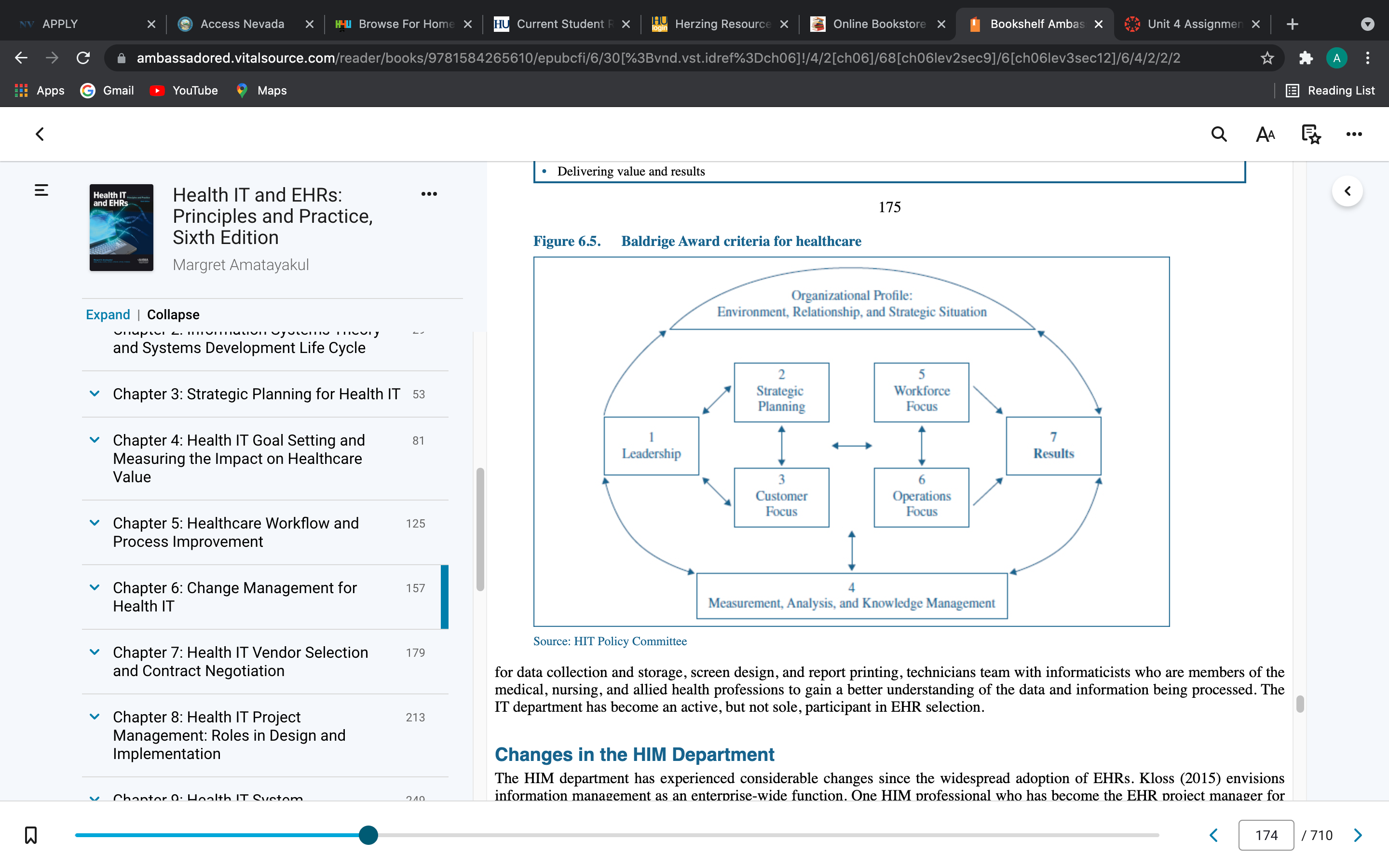1389x868 pixels.
Task: Open the Chrome profile avatar
Action: click(x=1337, y=58)
